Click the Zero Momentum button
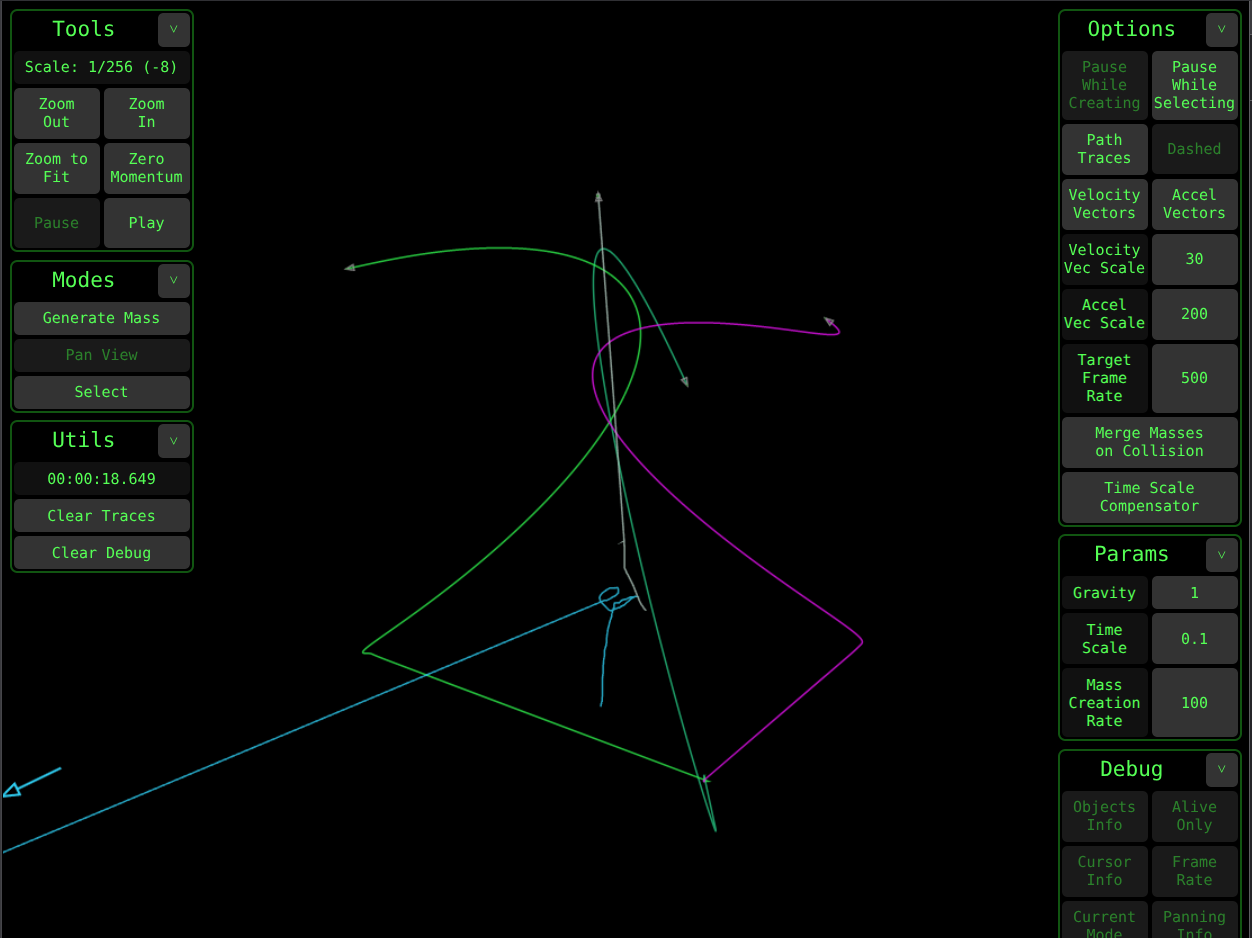Screen dimensions: 1252x938 (147, 168)
